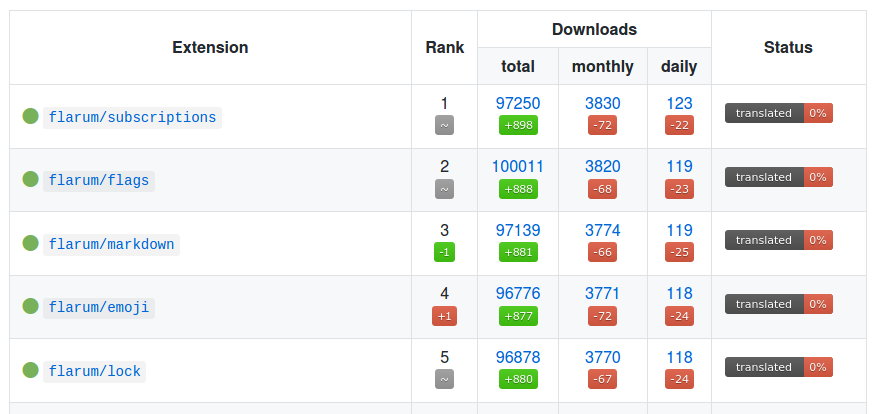
Task: Click the translated 0% badge for flarum/markdown
Action: coord(779,240)
